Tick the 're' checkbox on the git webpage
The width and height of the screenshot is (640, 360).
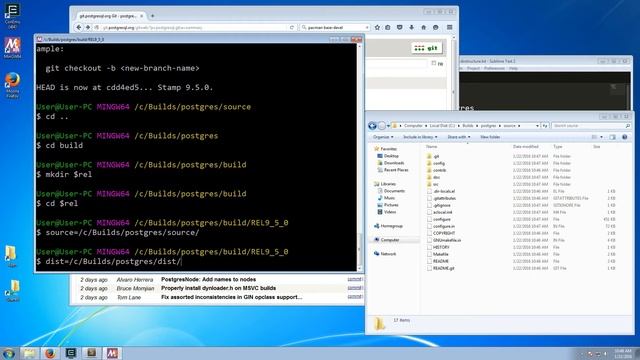433,63
